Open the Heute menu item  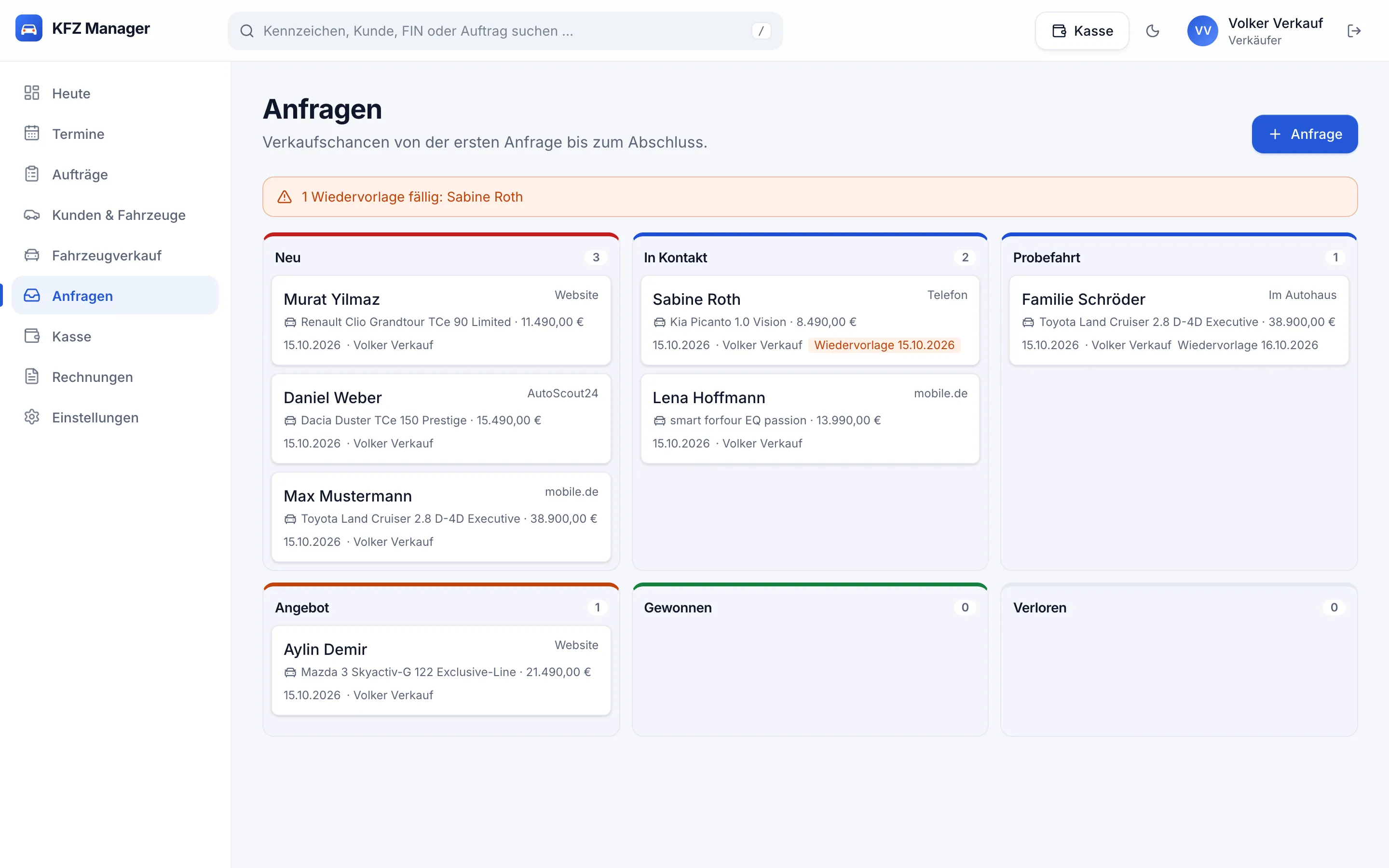[115, 93]
